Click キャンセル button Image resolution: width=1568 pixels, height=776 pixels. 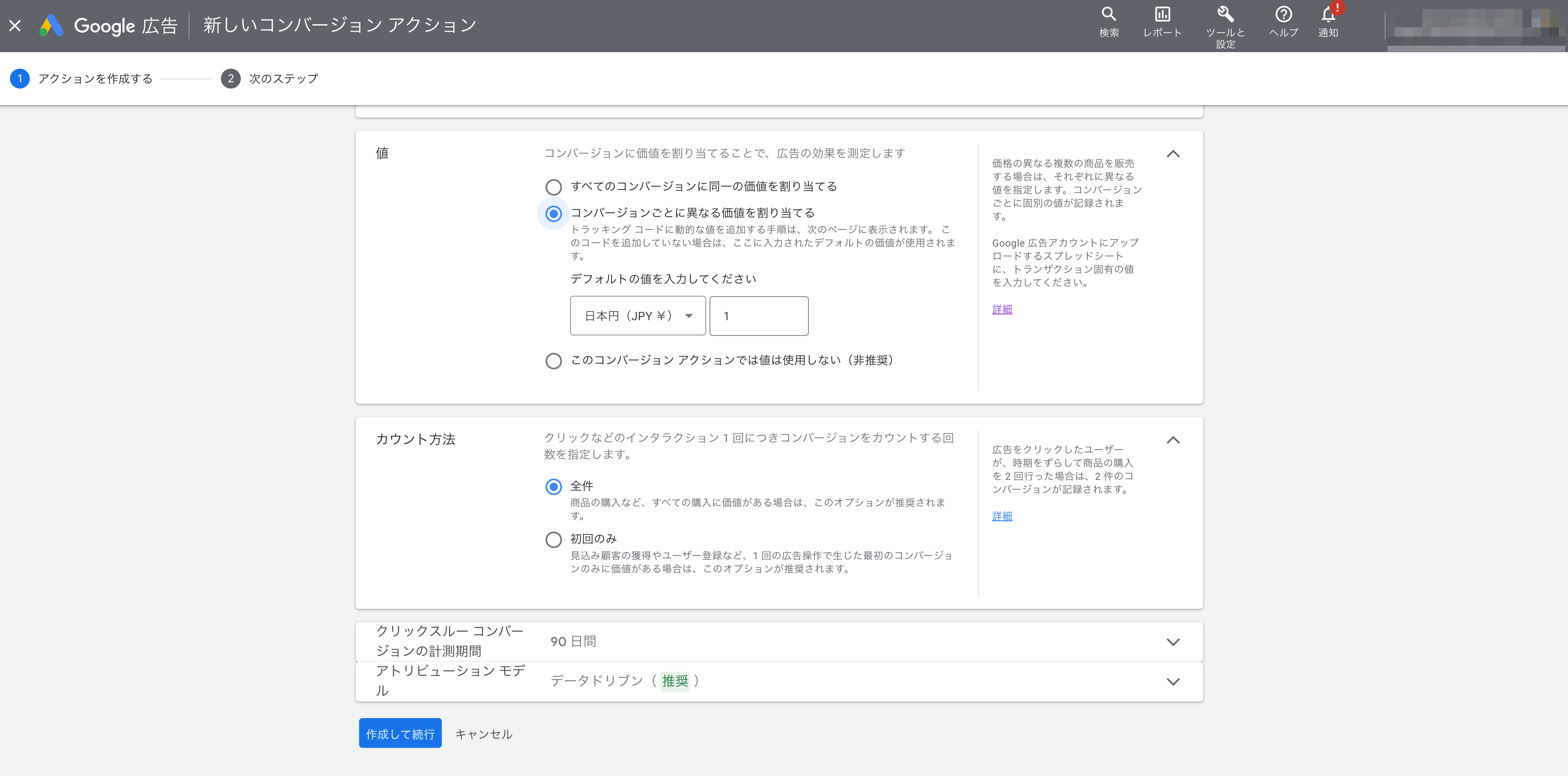[484, 734]
